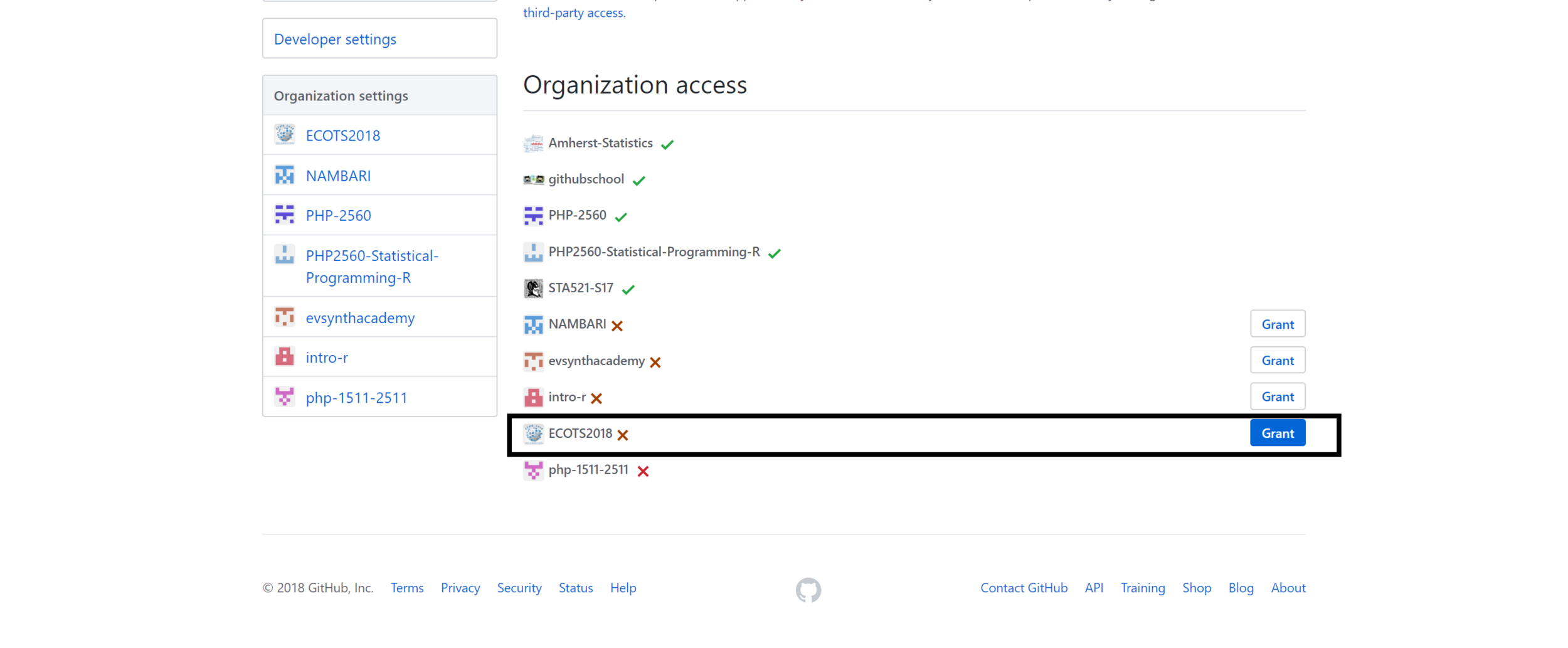The image size is (1568, 648).
Task: Open PHP-2560 organization settings in sidebar
Action: (338, 215)
